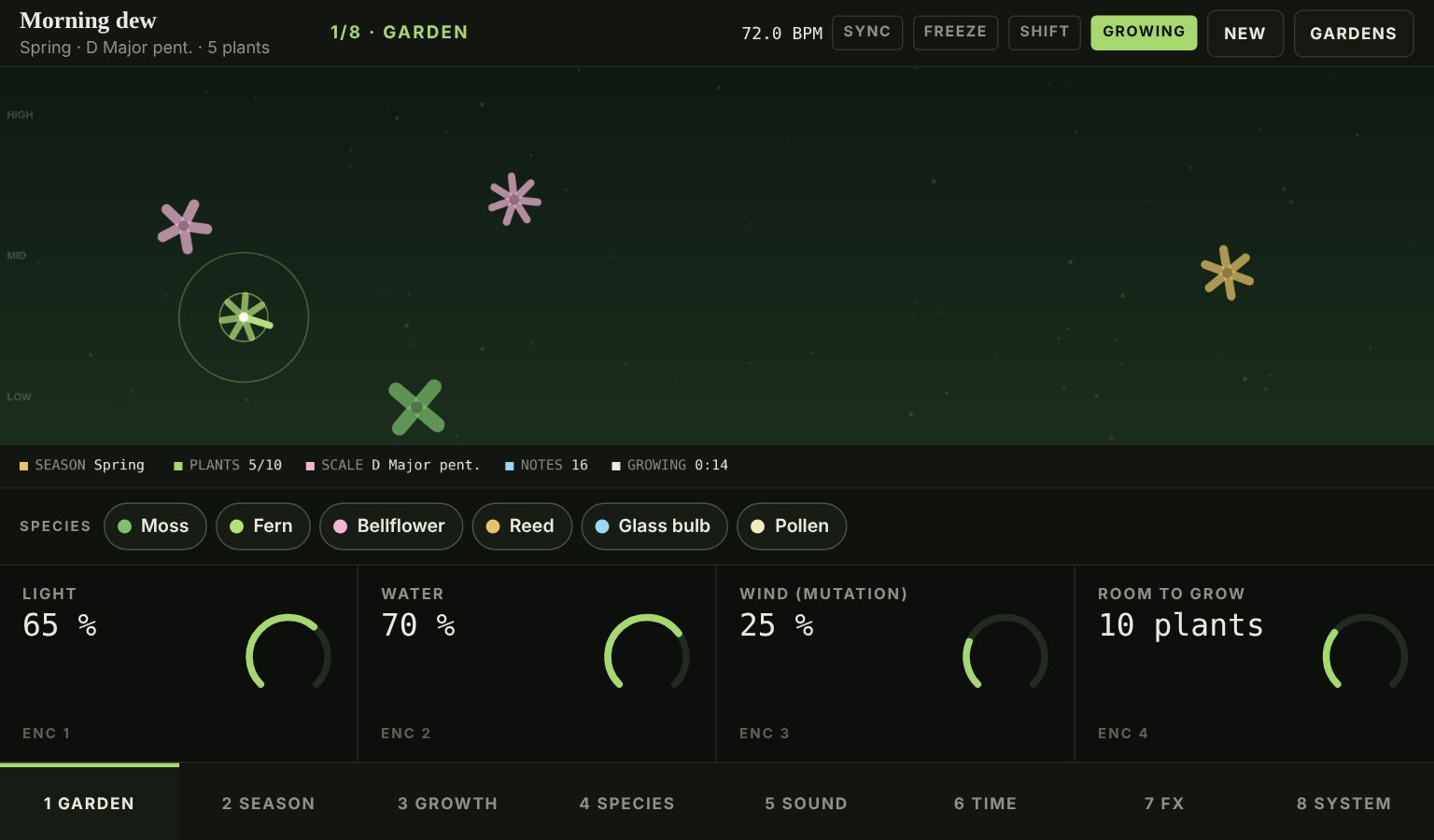1434x840 pixels.
Task: Toggle the SHIFT button
Action: pos(1044,32)
